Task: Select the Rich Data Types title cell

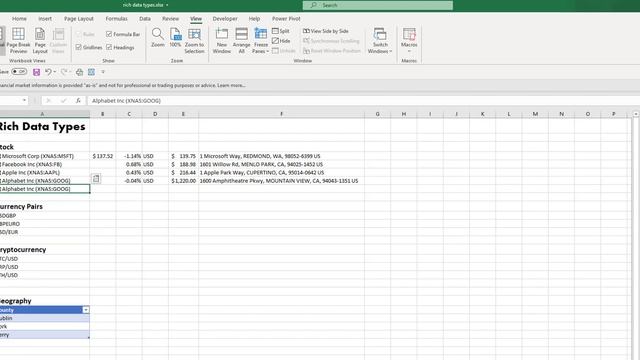Action: pyautogui.click(x=44, y=127)
